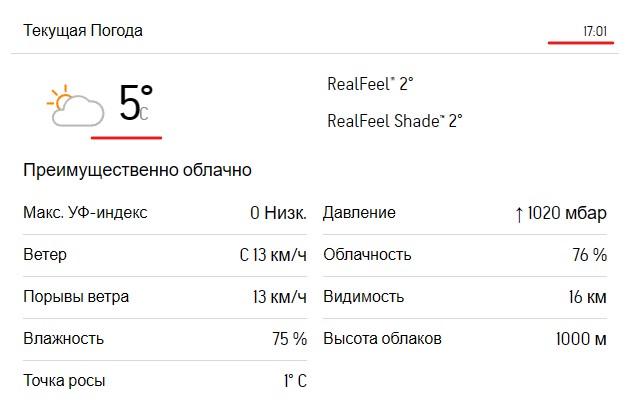
Task: Click the Видимость row label
Action: 363,297
